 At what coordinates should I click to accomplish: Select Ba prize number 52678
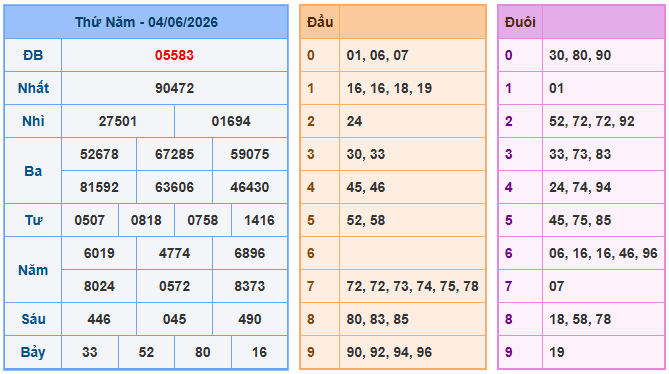99,154
